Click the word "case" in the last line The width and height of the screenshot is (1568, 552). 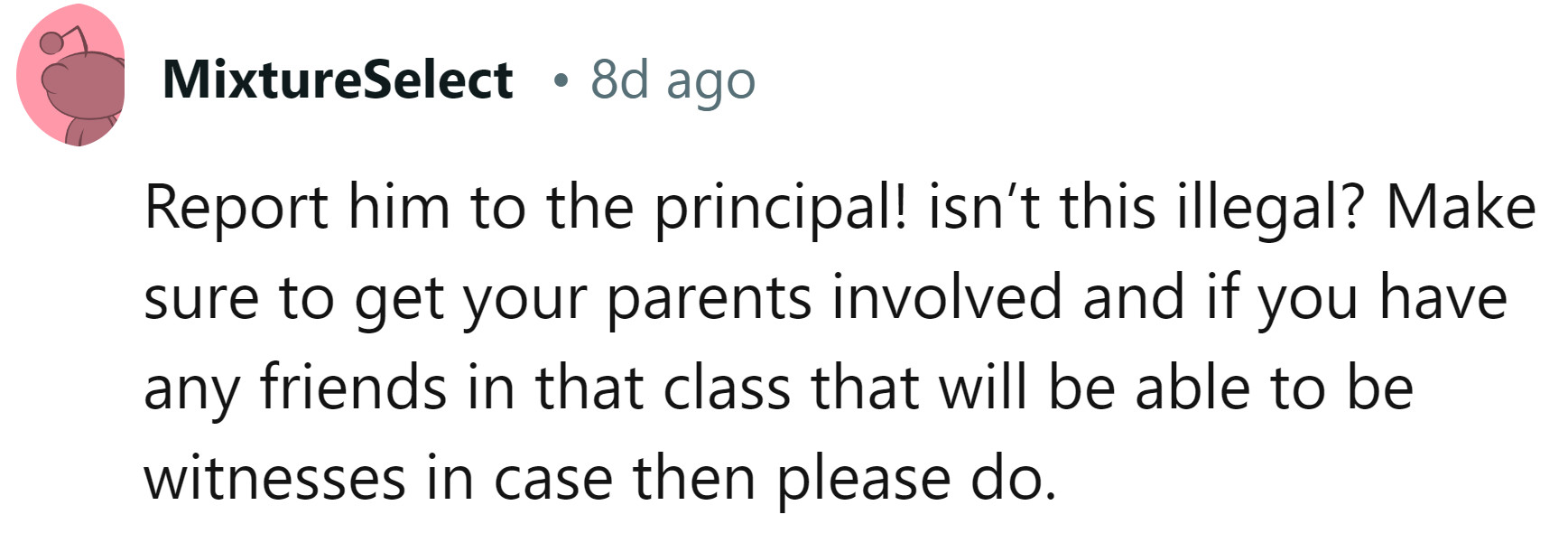tap(553, 478)
